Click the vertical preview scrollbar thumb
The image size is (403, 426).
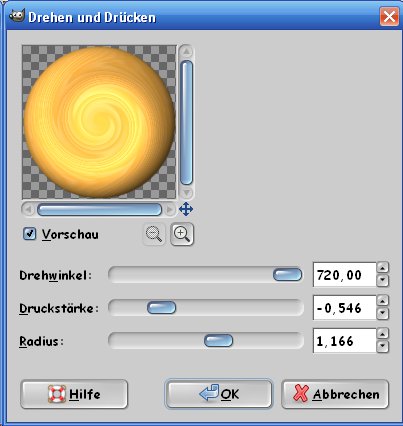click(x=186, y=122)
